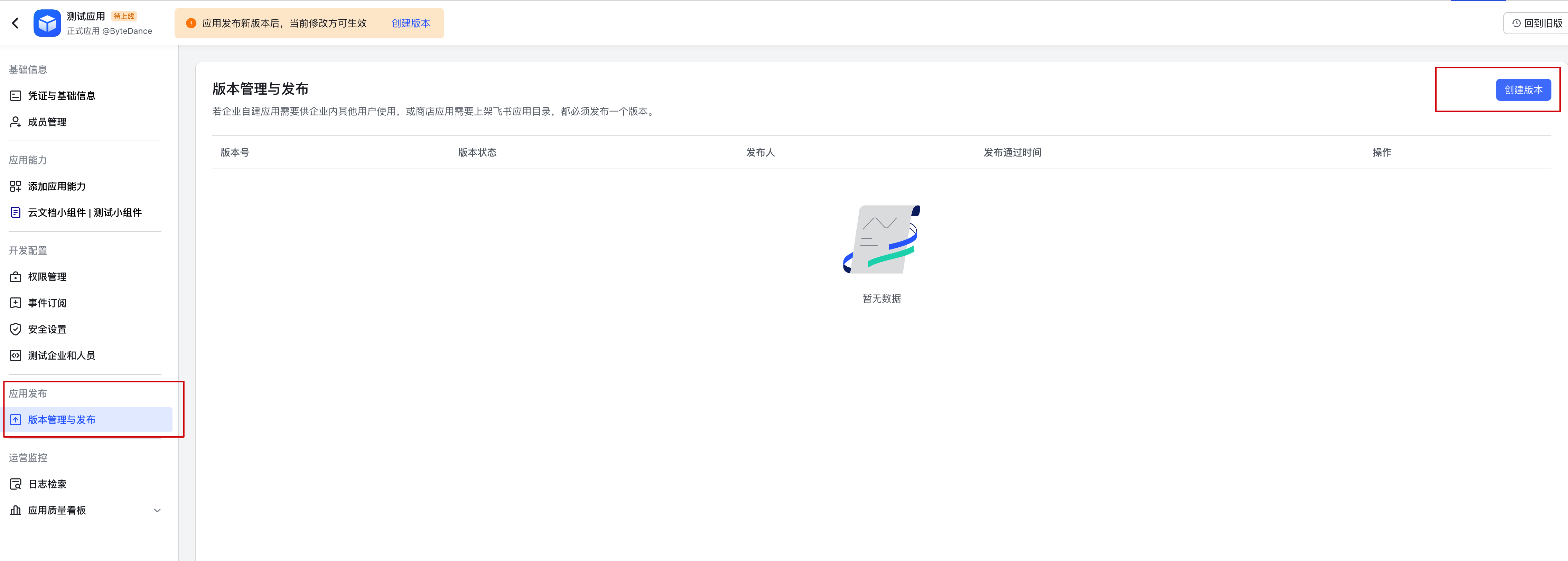Image resolution: width=1568 pixels, height=561 pixels.
Task: Click the credentials and basic info icon
Action: (x=16, y=96)
